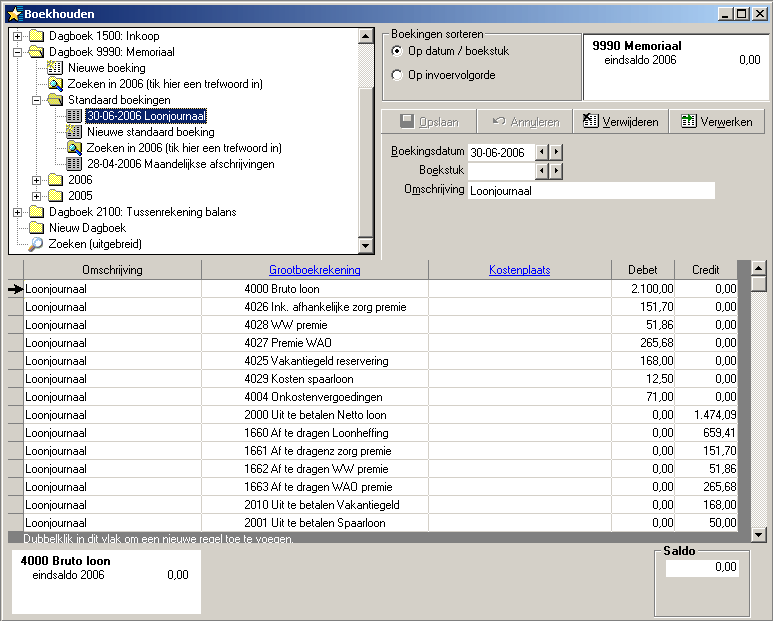Expand the Dagboek 2100 Tussenrekening balans node
Image resolution: width=773 pixels, height=621 pixels.
click(x=17, y=212)
